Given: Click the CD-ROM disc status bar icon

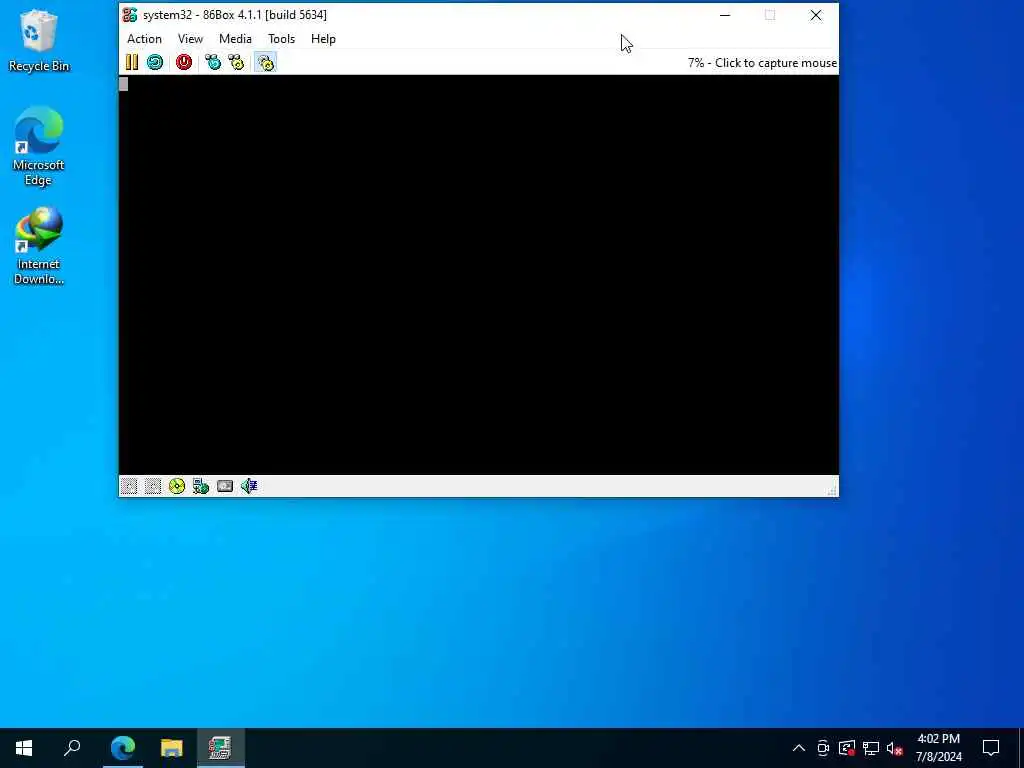Looking at the screenshot, I should click(177, 486).
